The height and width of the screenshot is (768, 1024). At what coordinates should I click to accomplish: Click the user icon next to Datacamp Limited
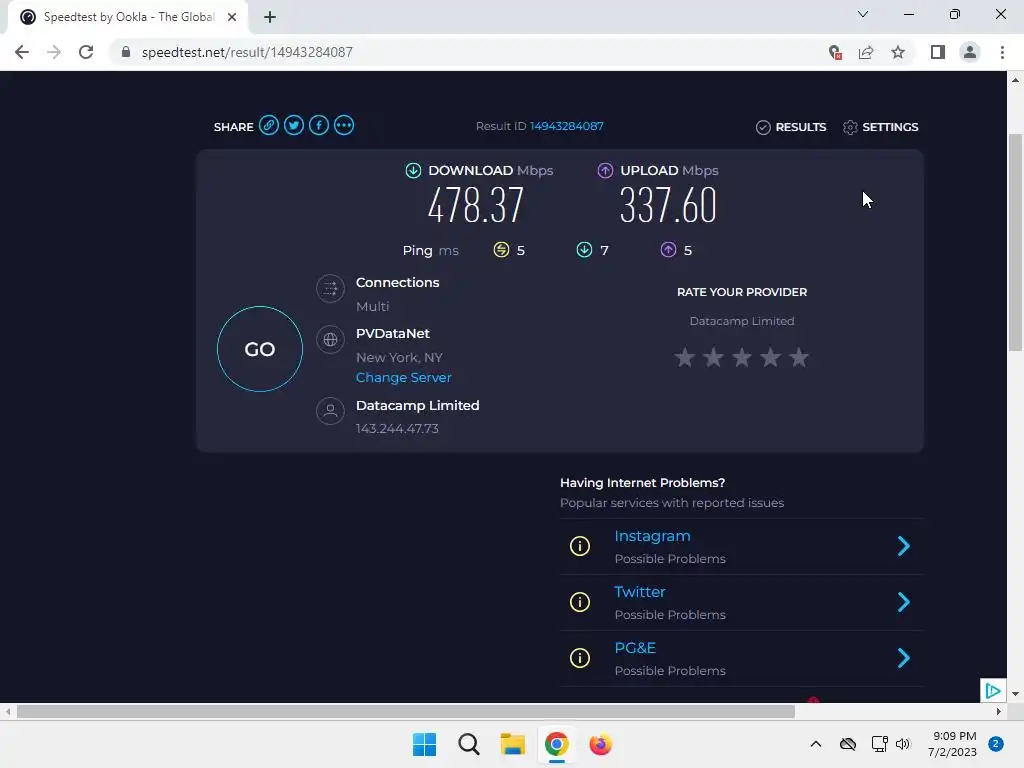pos(330,411)
